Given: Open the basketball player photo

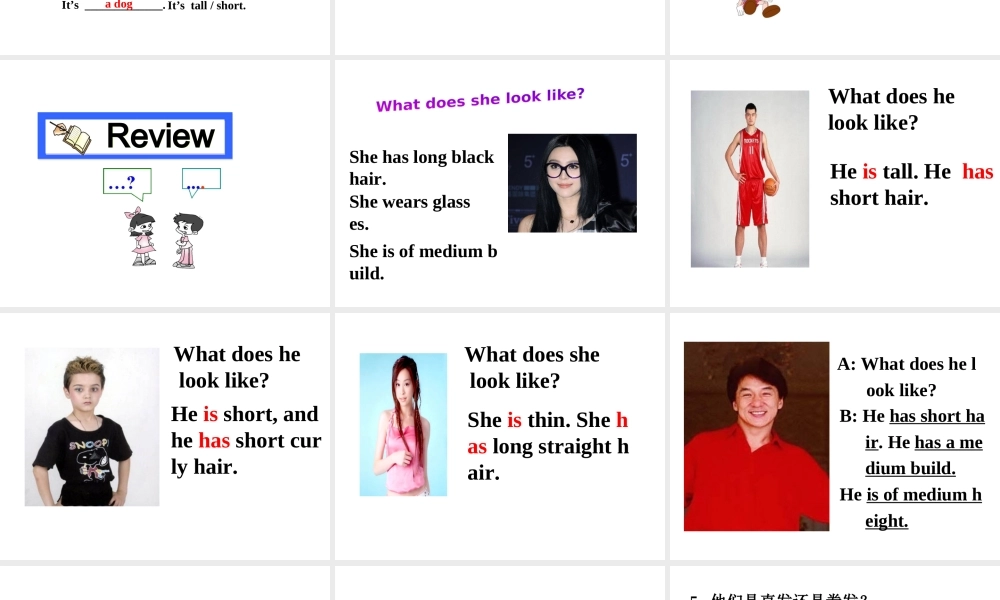Looking at the screenshot, I should [x=750, y=179].
